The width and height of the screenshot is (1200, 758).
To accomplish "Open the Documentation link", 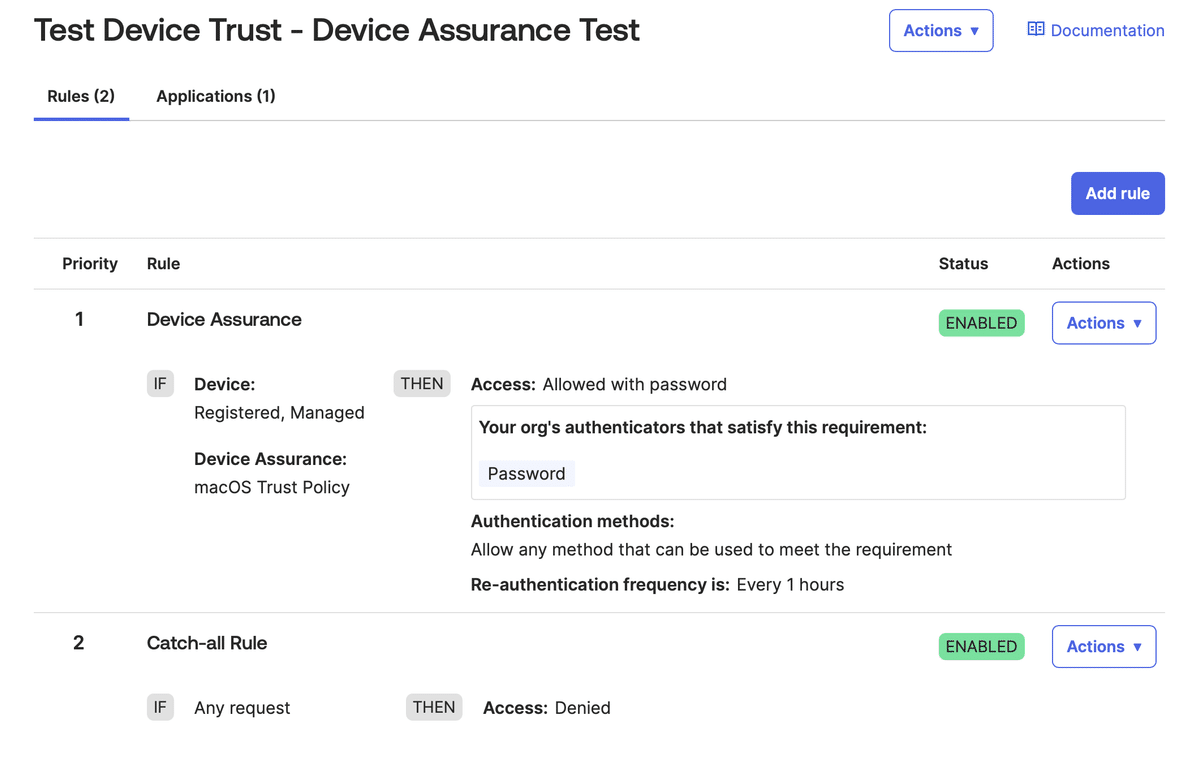I will 1106,30.
